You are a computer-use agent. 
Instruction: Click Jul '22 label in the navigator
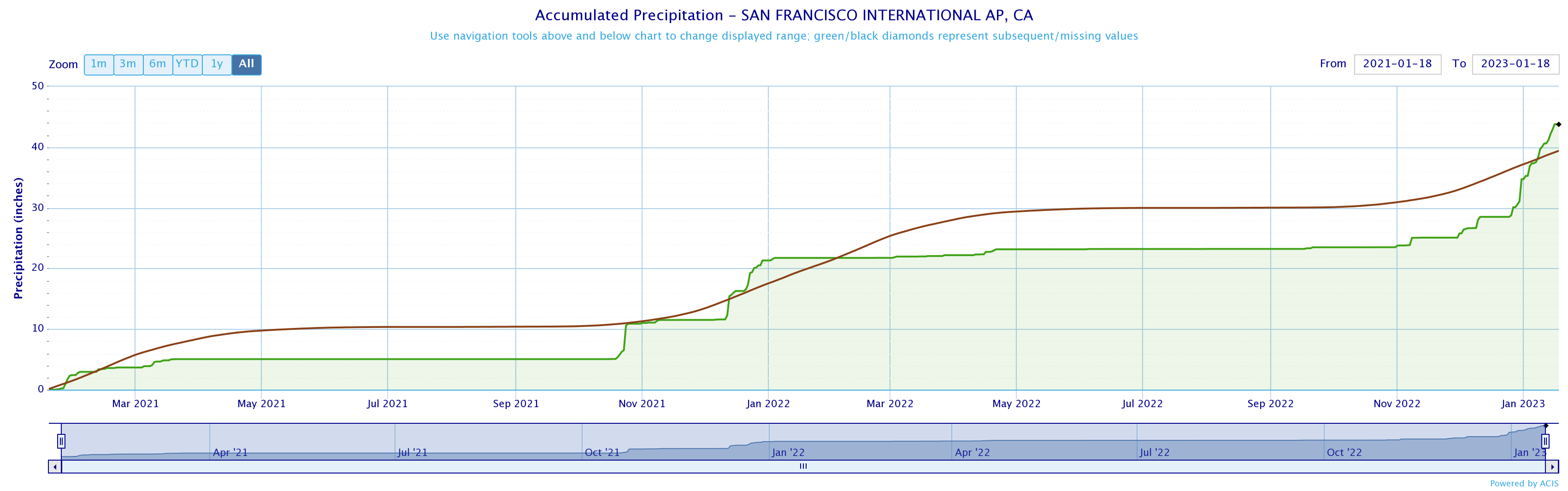tap(1155, 453)
